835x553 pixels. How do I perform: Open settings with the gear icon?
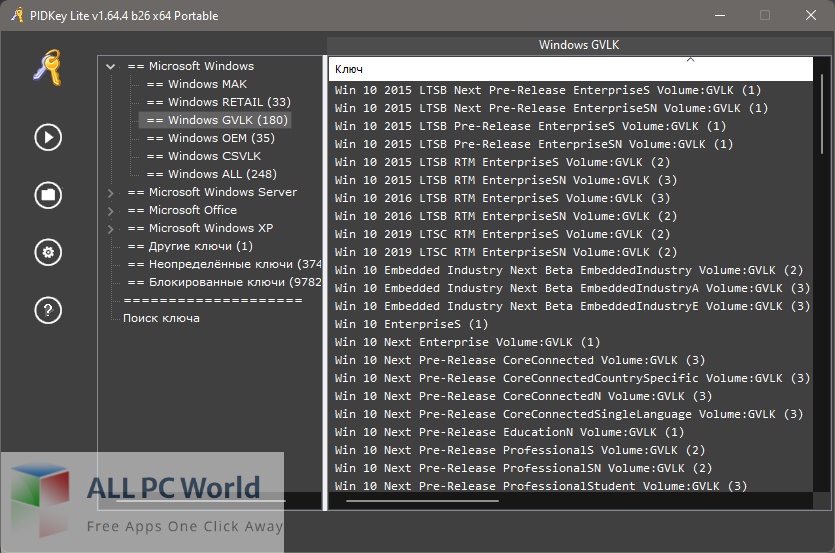pyautogui.click(x=48, y=253)
